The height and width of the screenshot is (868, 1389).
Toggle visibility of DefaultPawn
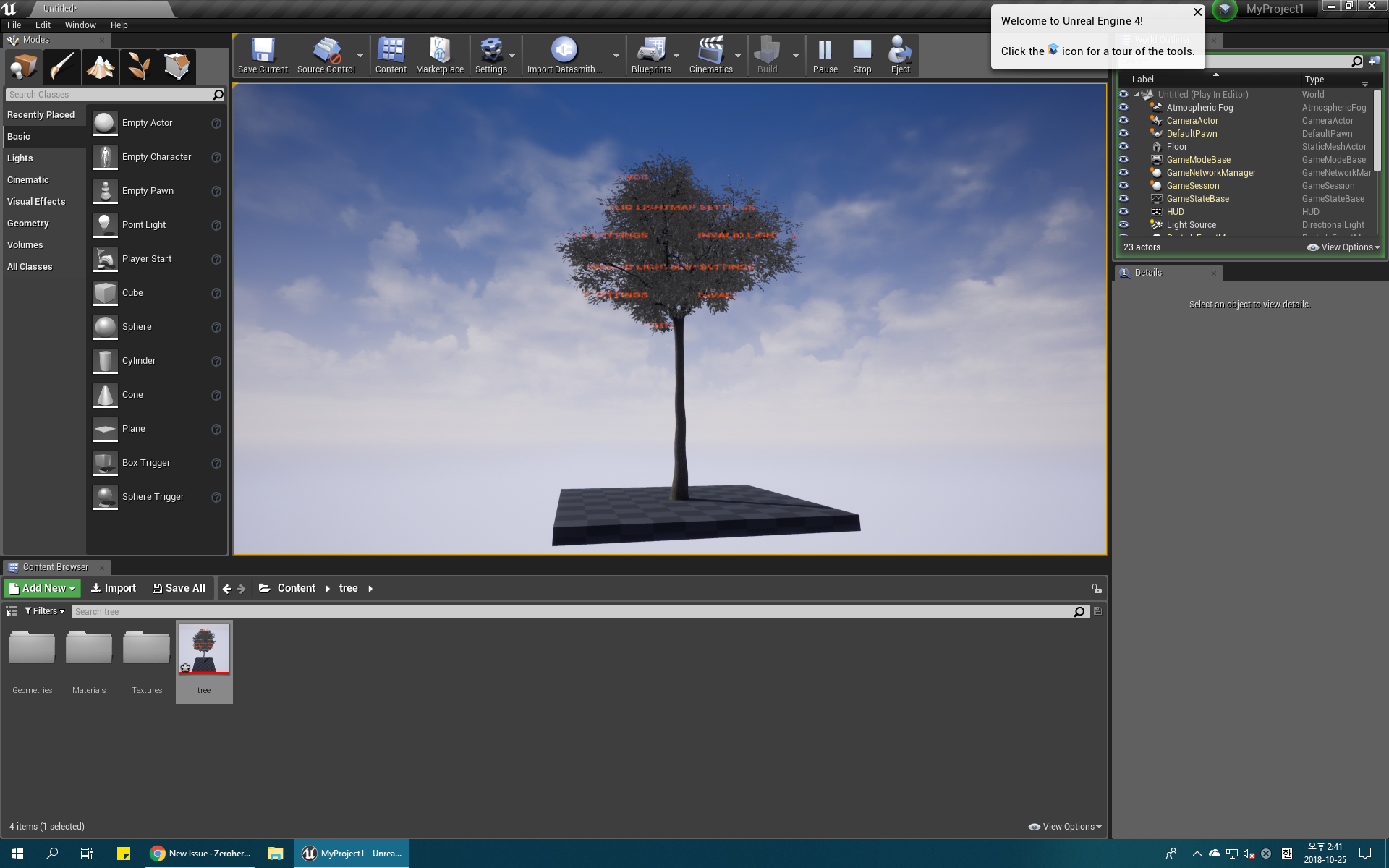pyautogui.click(x=1123, y=134)
